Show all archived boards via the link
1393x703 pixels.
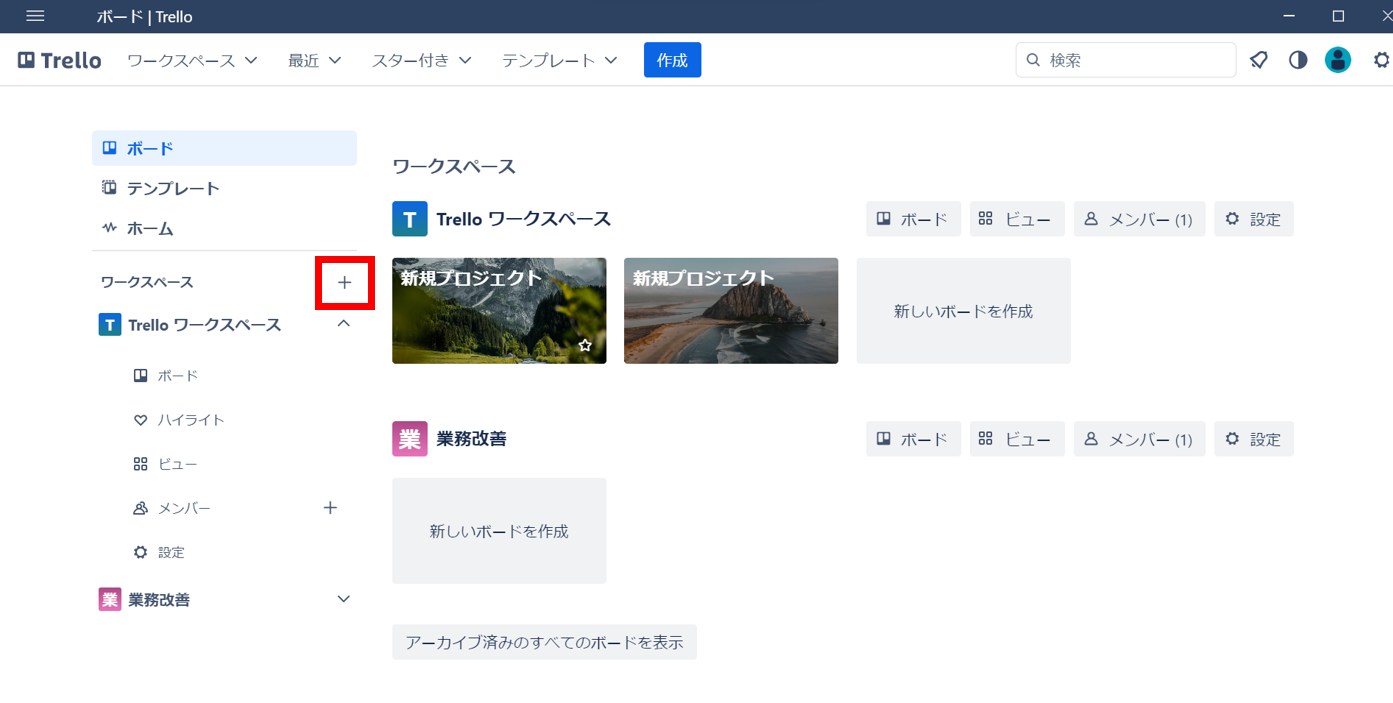tap(544, 641)
